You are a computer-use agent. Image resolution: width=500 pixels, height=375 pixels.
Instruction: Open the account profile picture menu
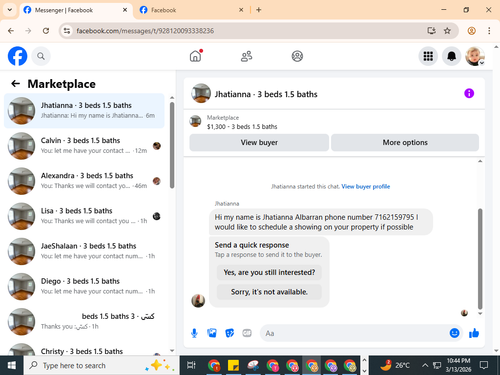coord(475,56)
